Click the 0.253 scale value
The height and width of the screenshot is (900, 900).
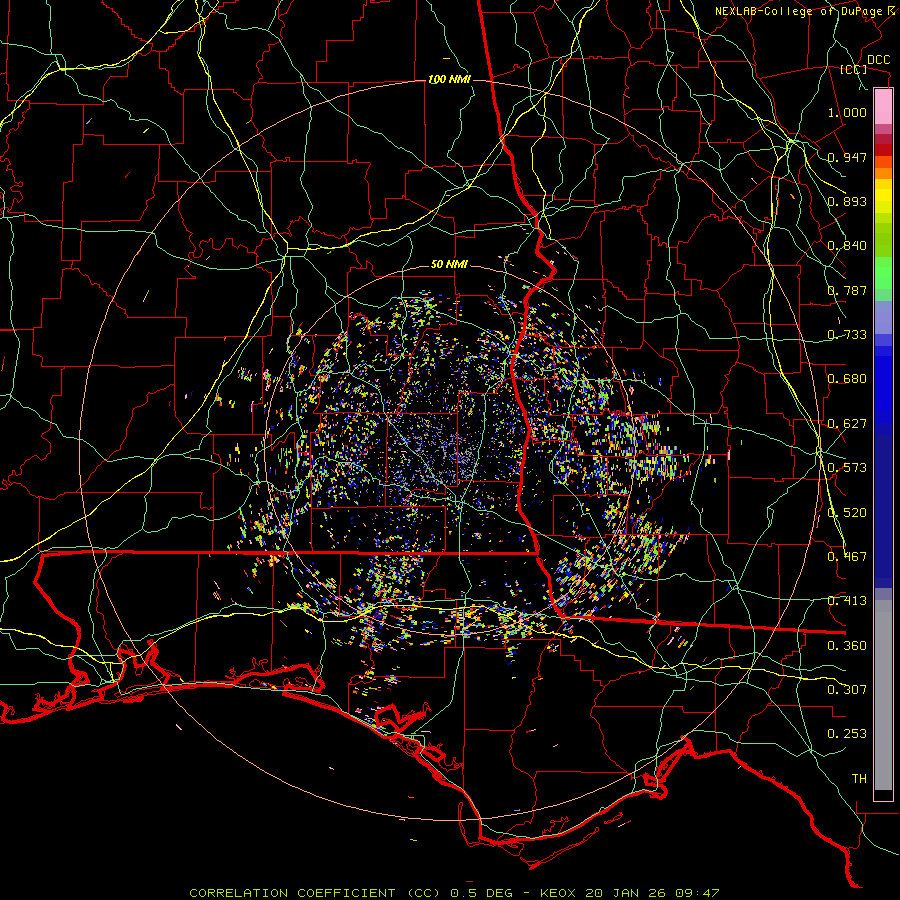click(x=847, y=734)
